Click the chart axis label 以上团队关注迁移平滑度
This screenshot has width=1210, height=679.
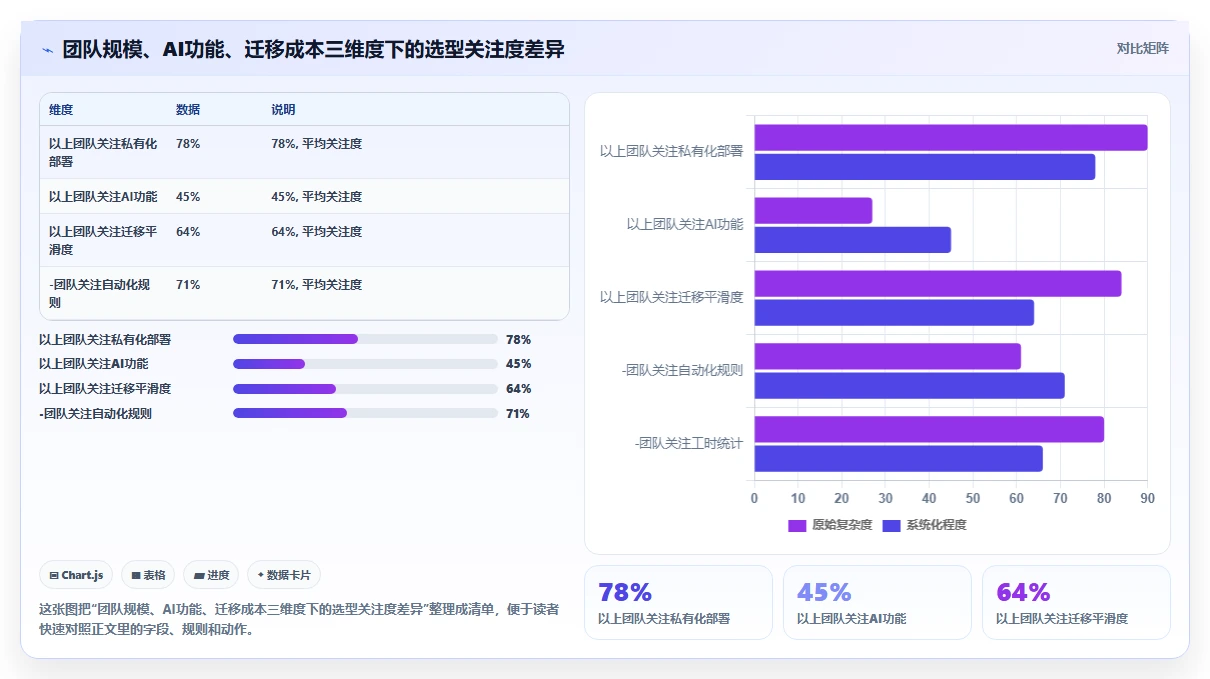(672, 297)
